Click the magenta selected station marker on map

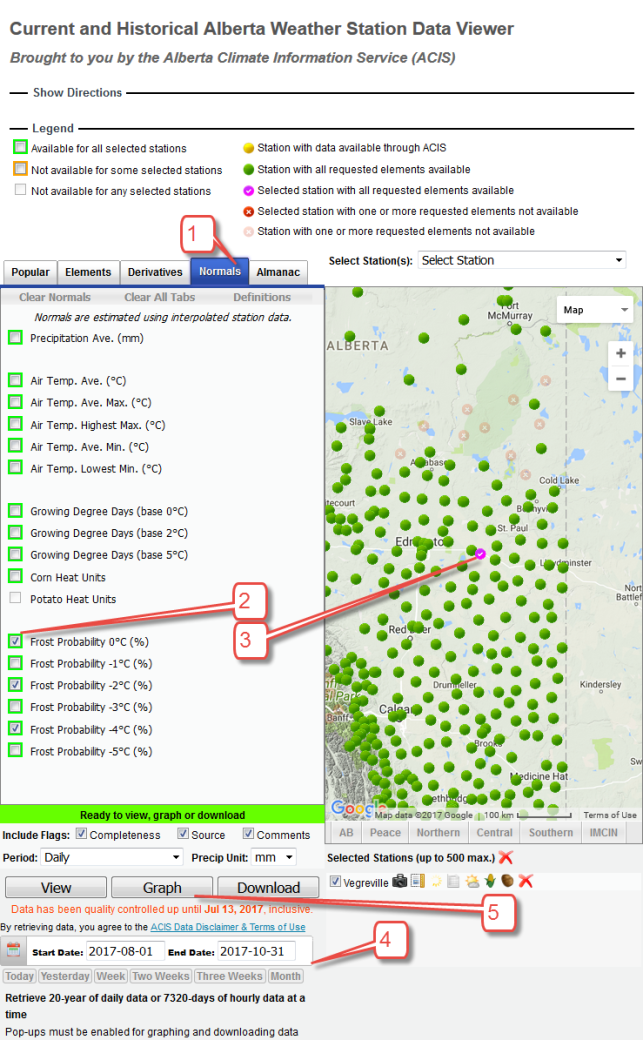(x=480, y=553)
